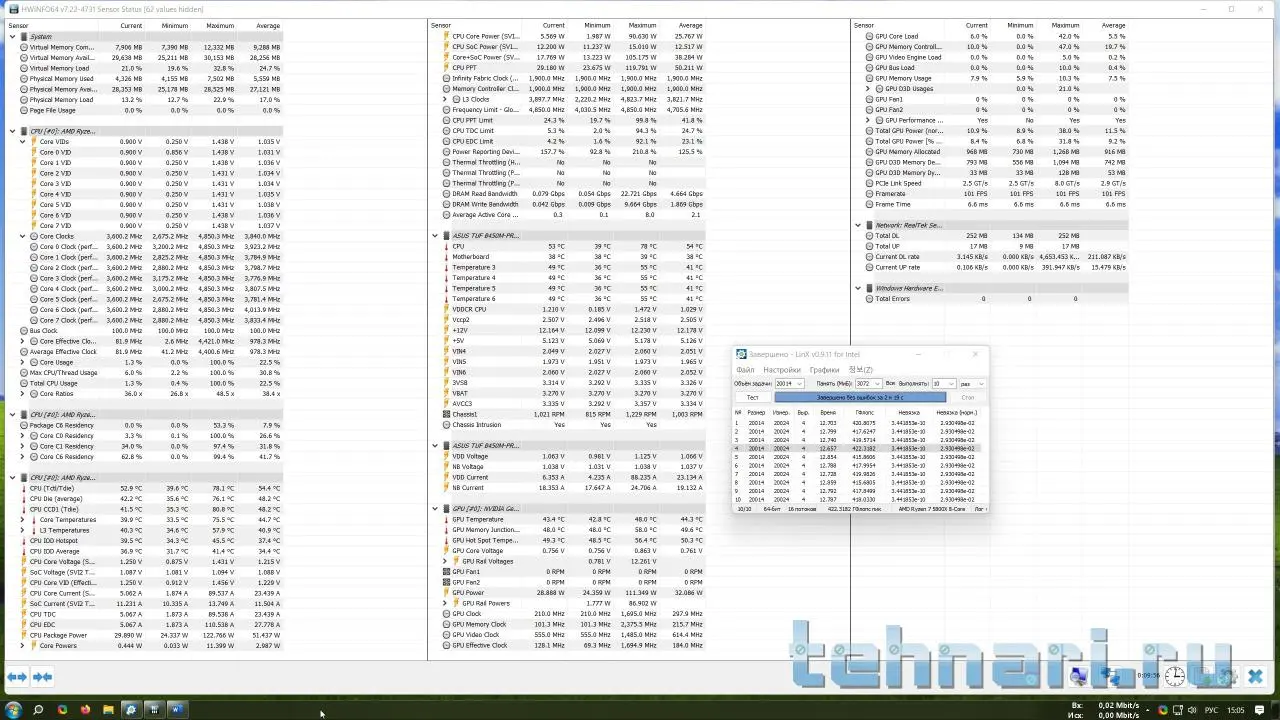The image size is (1280, 720).
Task: Open HWiNFO sensor settings gear icon
Action: 1227,677
